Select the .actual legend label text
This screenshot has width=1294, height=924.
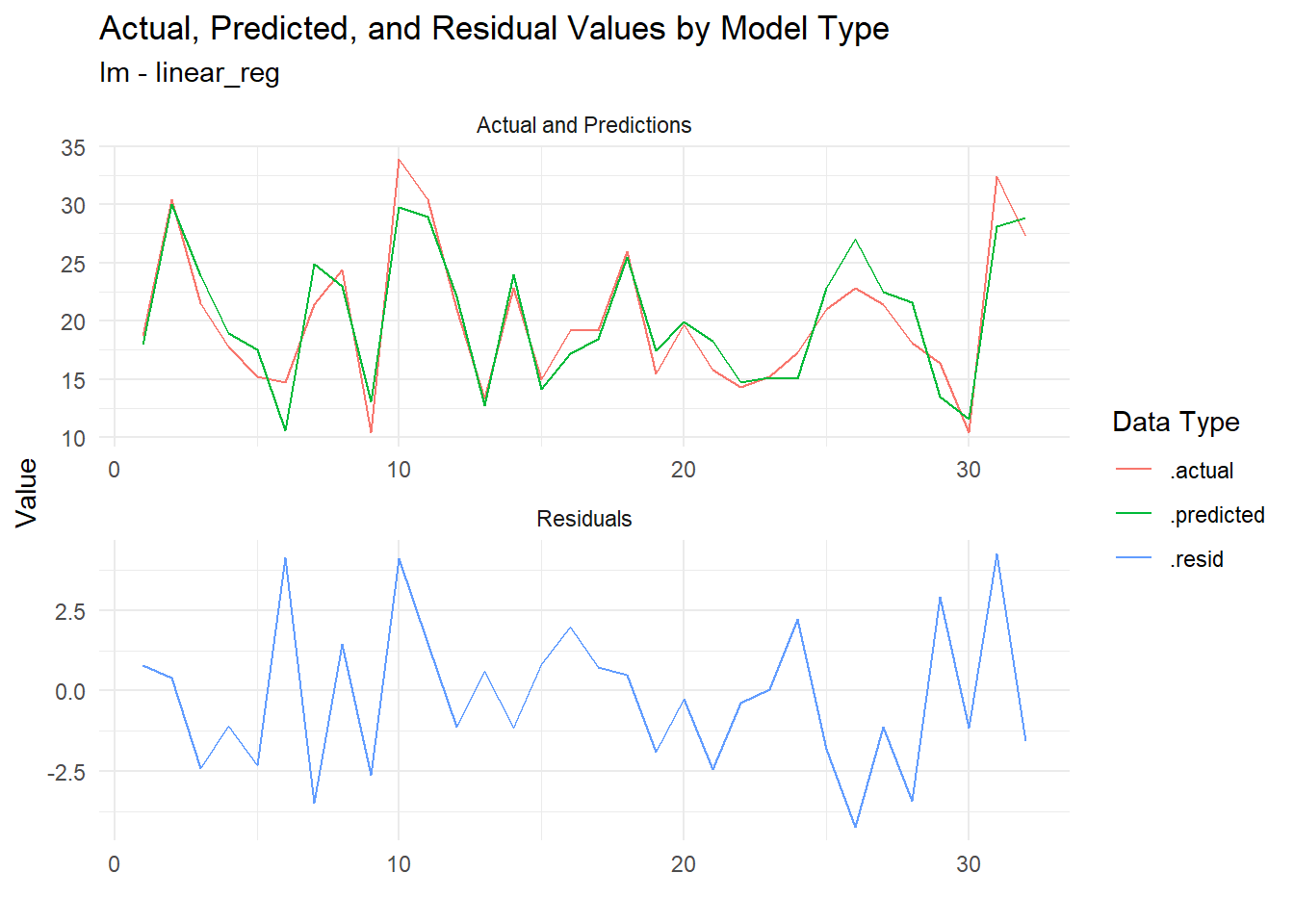point(1202,471)
